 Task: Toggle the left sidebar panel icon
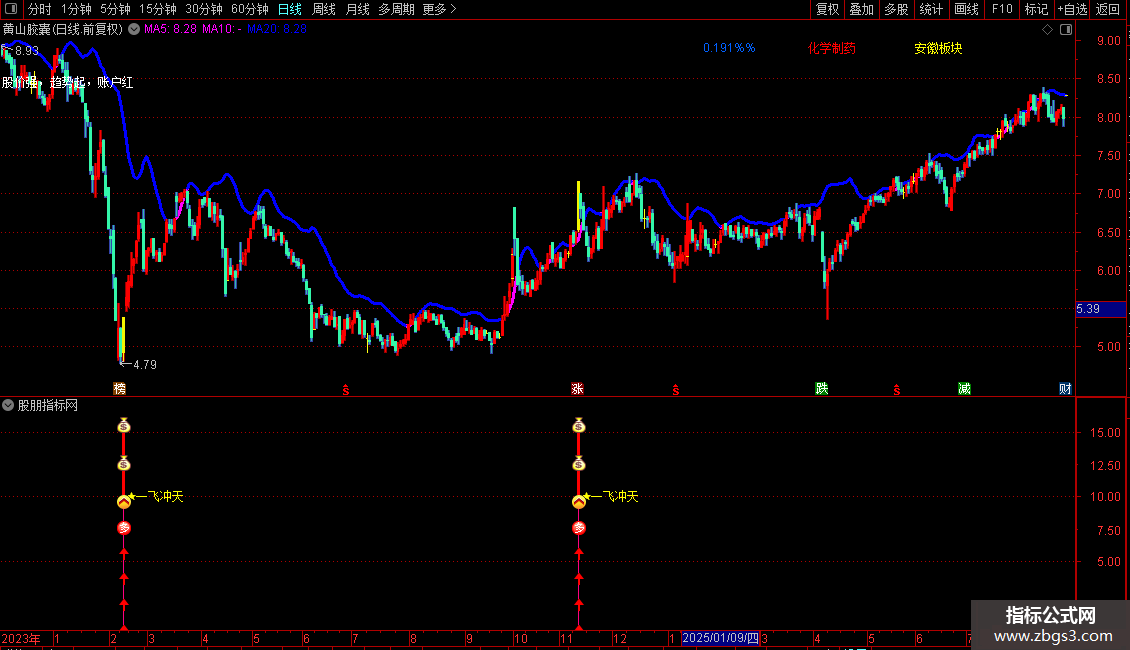tap(11, 9)
